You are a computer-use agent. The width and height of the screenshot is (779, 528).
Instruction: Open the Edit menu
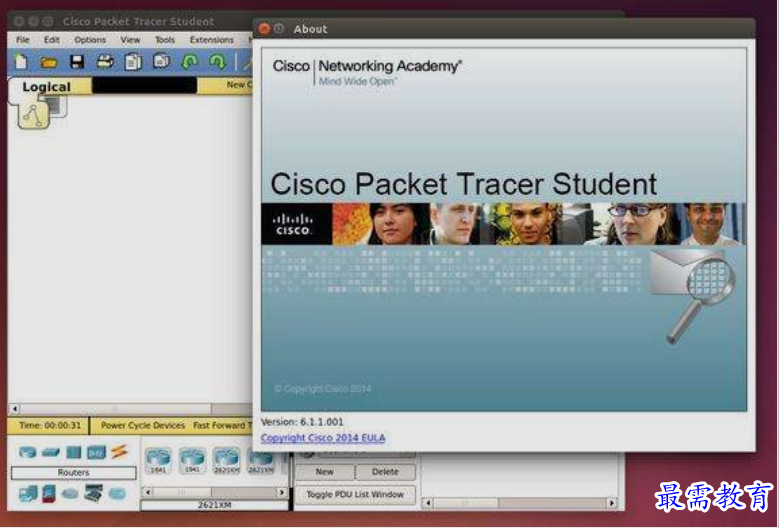pos(52,40)
